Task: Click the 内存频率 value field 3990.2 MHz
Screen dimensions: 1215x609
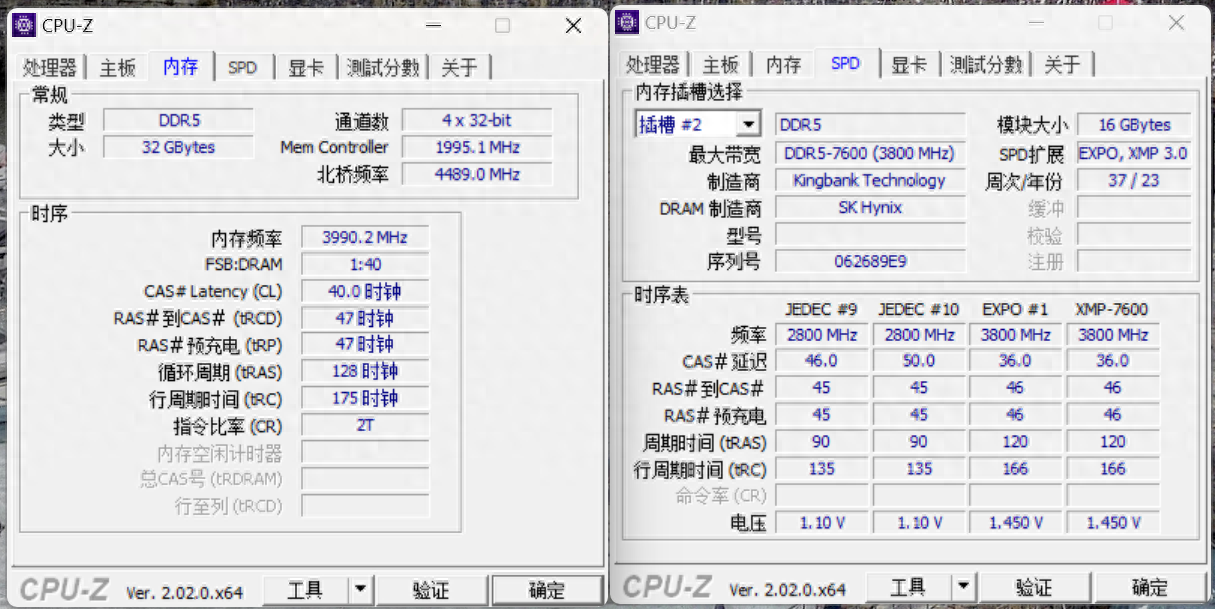Action: [x=365, y=238]
